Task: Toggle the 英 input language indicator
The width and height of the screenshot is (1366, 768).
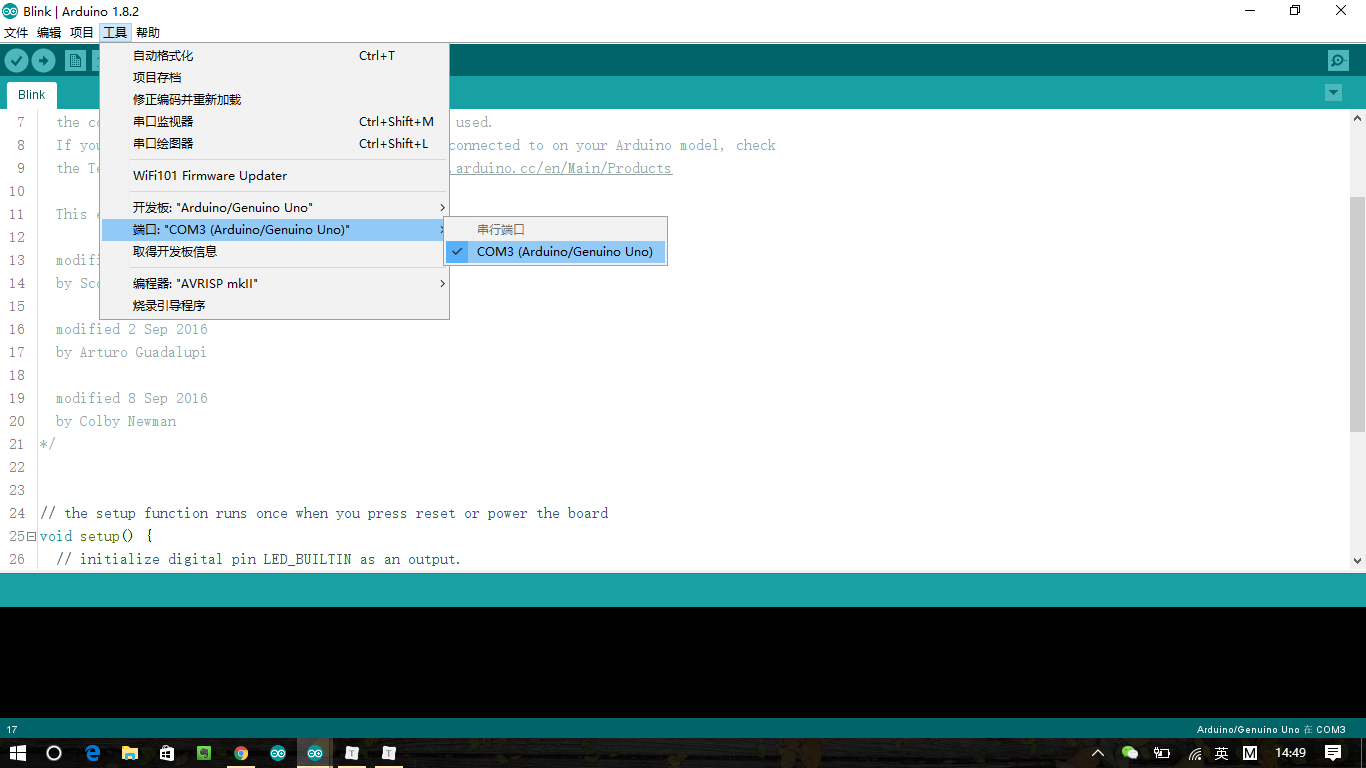Action: 1221,753
